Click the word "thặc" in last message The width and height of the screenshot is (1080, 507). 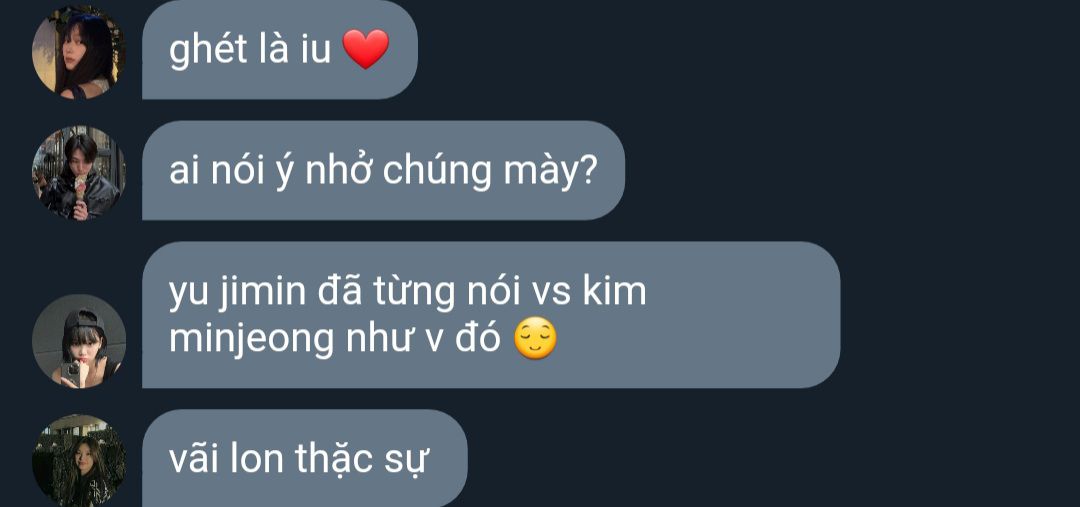click(x=335, y=461)
